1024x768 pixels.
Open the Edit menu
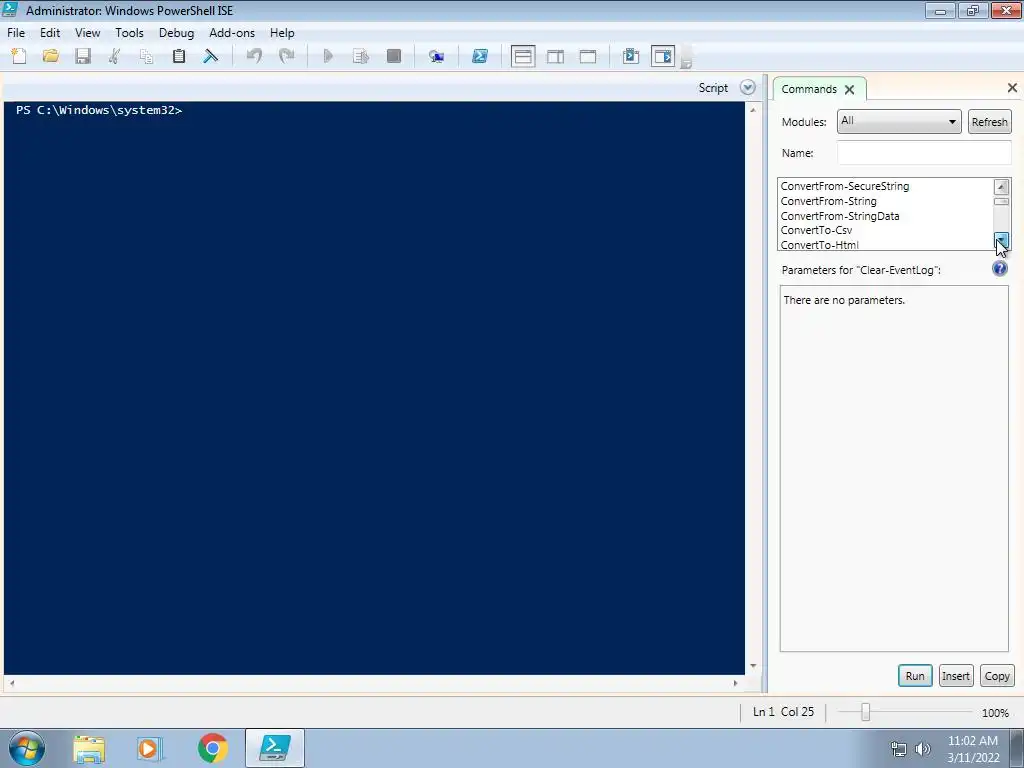click(x=50, y=33)
